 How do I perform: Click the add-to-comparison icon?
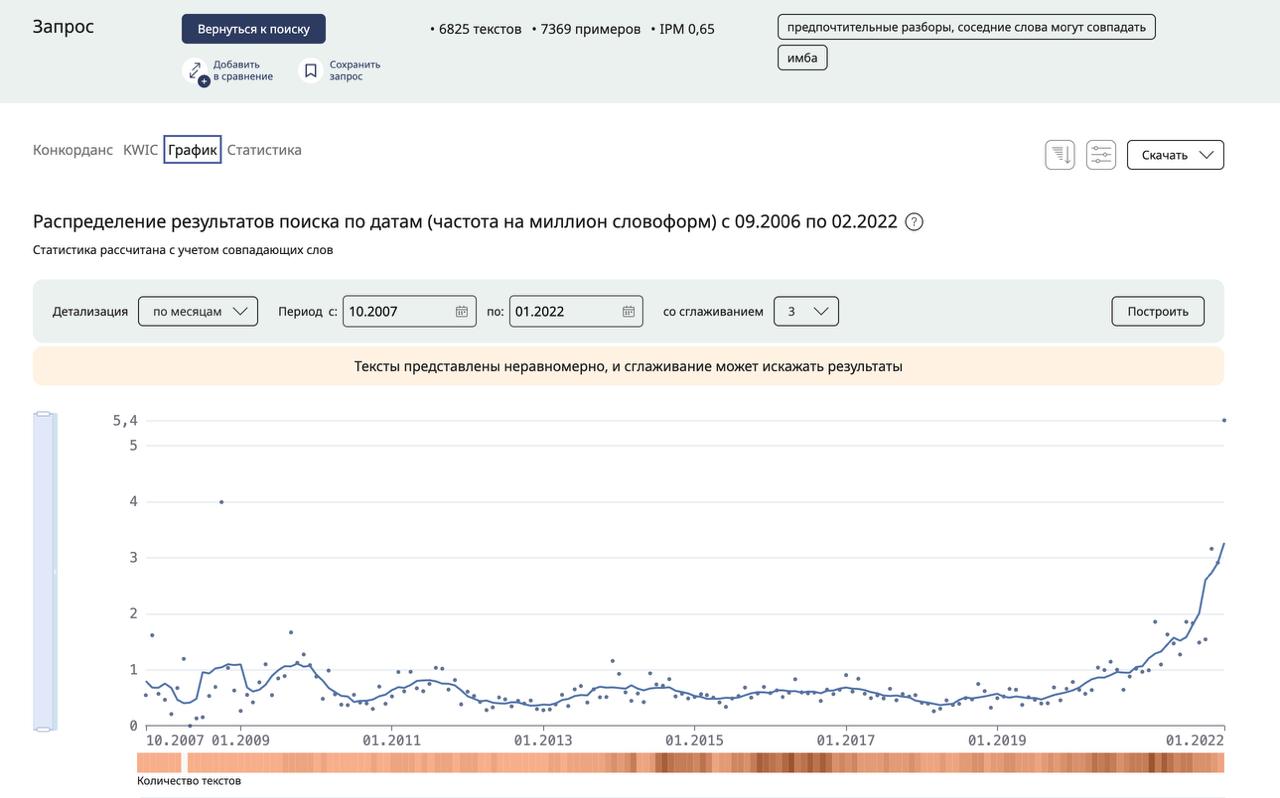pos(197,71)
